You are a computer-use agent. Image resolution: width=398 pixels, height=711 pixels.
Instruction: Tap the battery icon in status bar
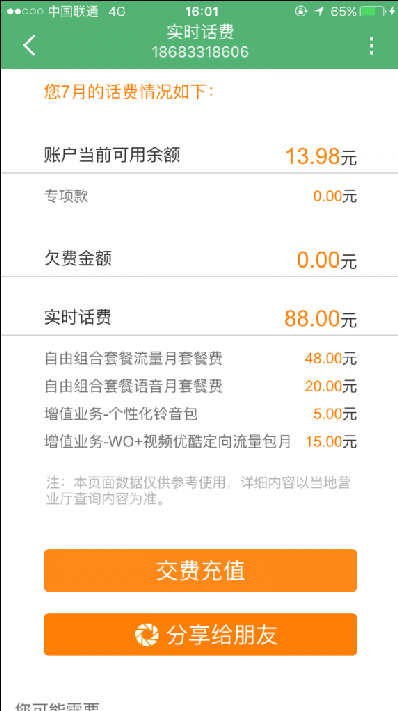tap(374, 12)
